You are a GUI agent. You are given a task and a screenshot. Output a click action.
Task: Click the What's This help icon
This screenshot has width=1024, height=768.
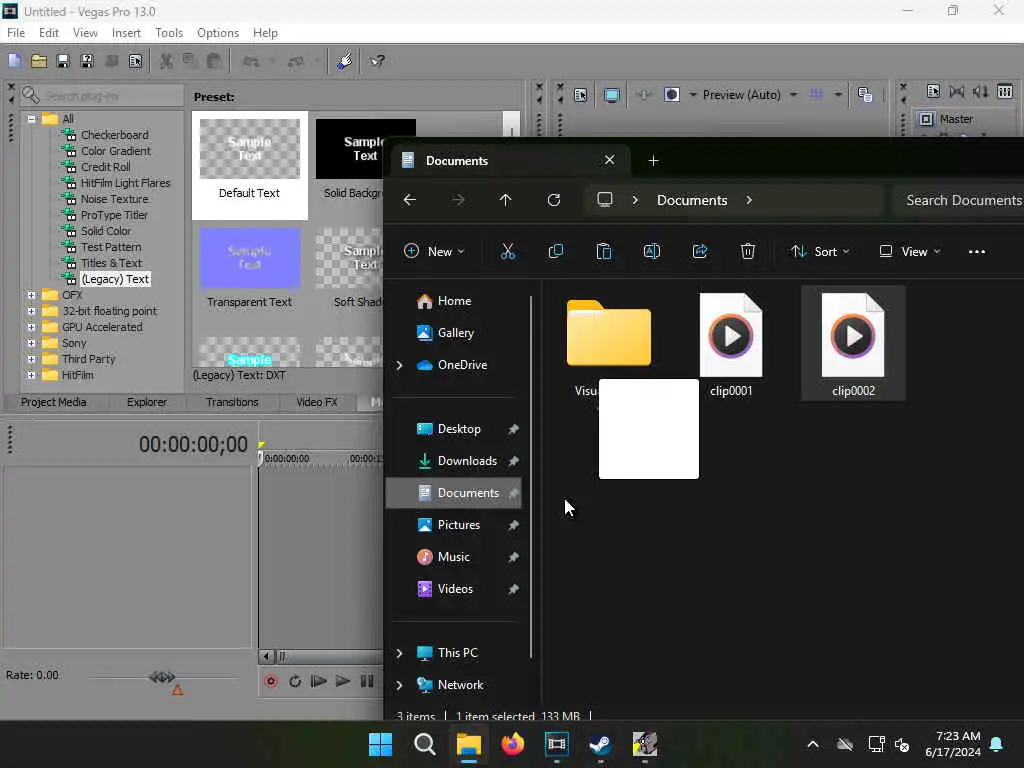click(377, 61)
